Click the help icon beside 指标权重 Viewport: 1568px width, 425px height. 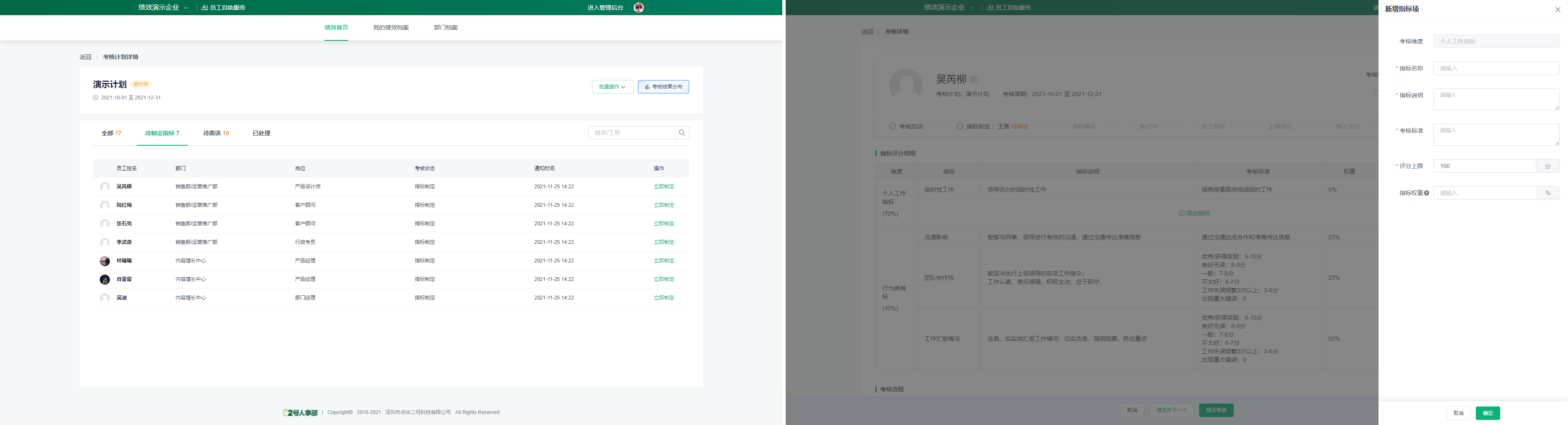(x=1426, y=193)
